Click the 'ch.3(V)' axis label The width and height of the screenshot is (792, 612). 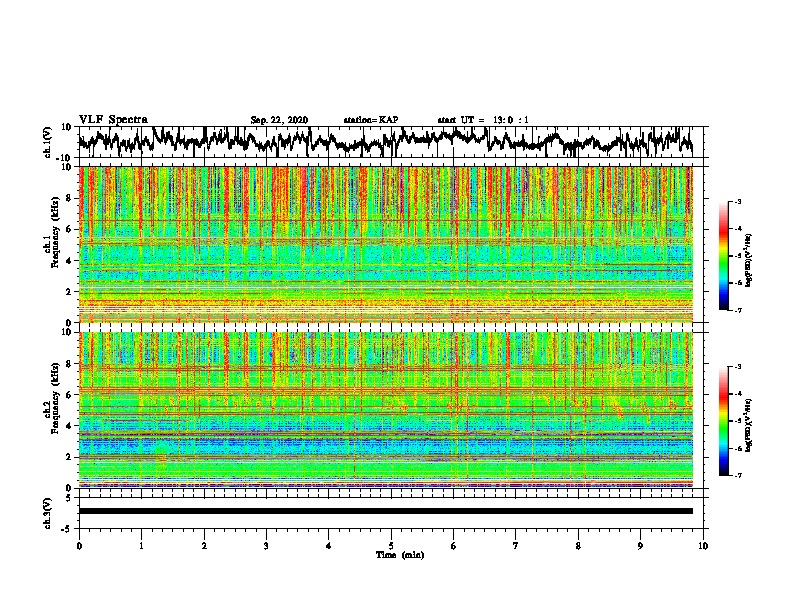[48, 513]
